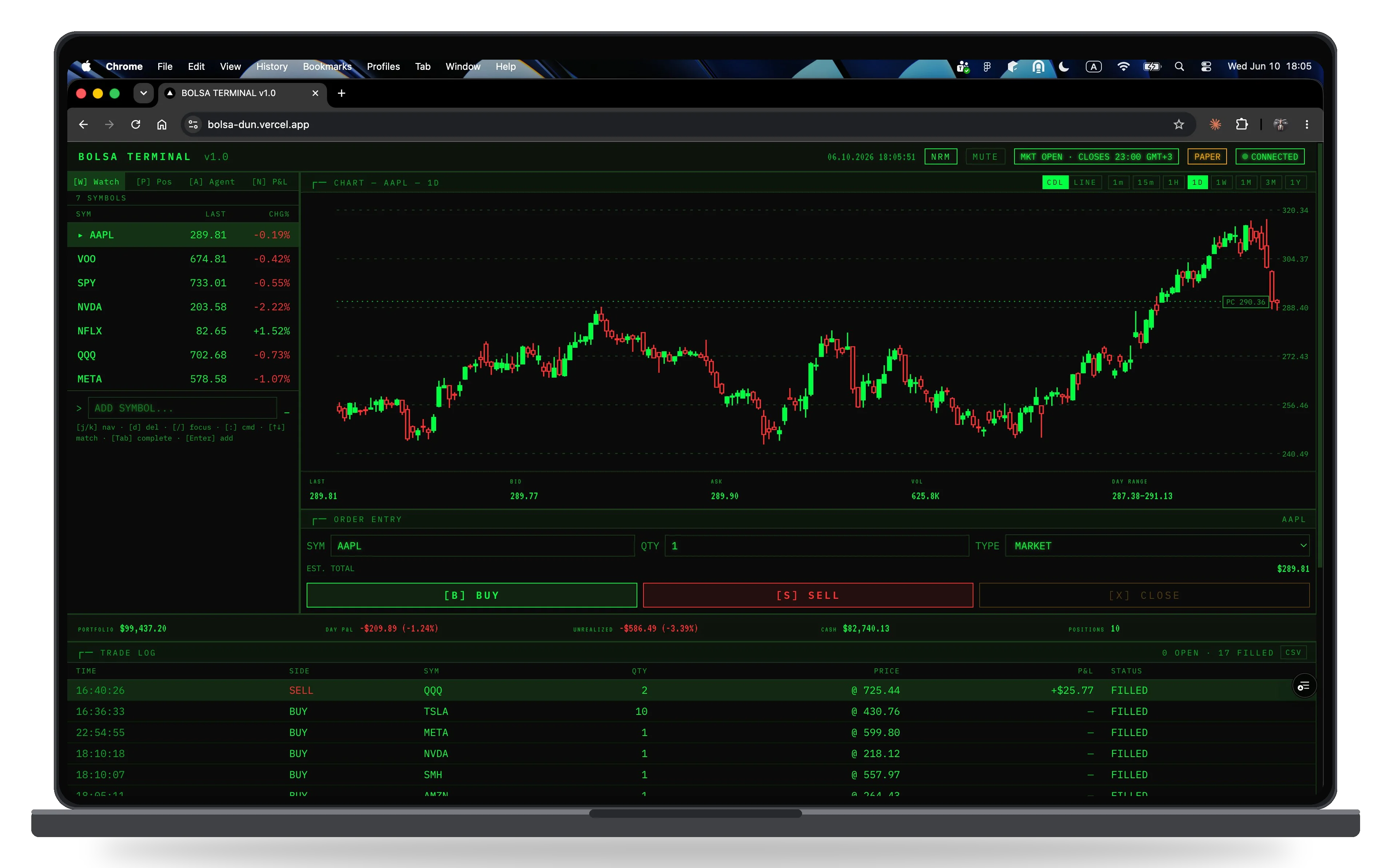The width and height of the screenshot is (1391, 868).
Task: Open the Chrome extensions puzzle icon
Action: 1242,124
